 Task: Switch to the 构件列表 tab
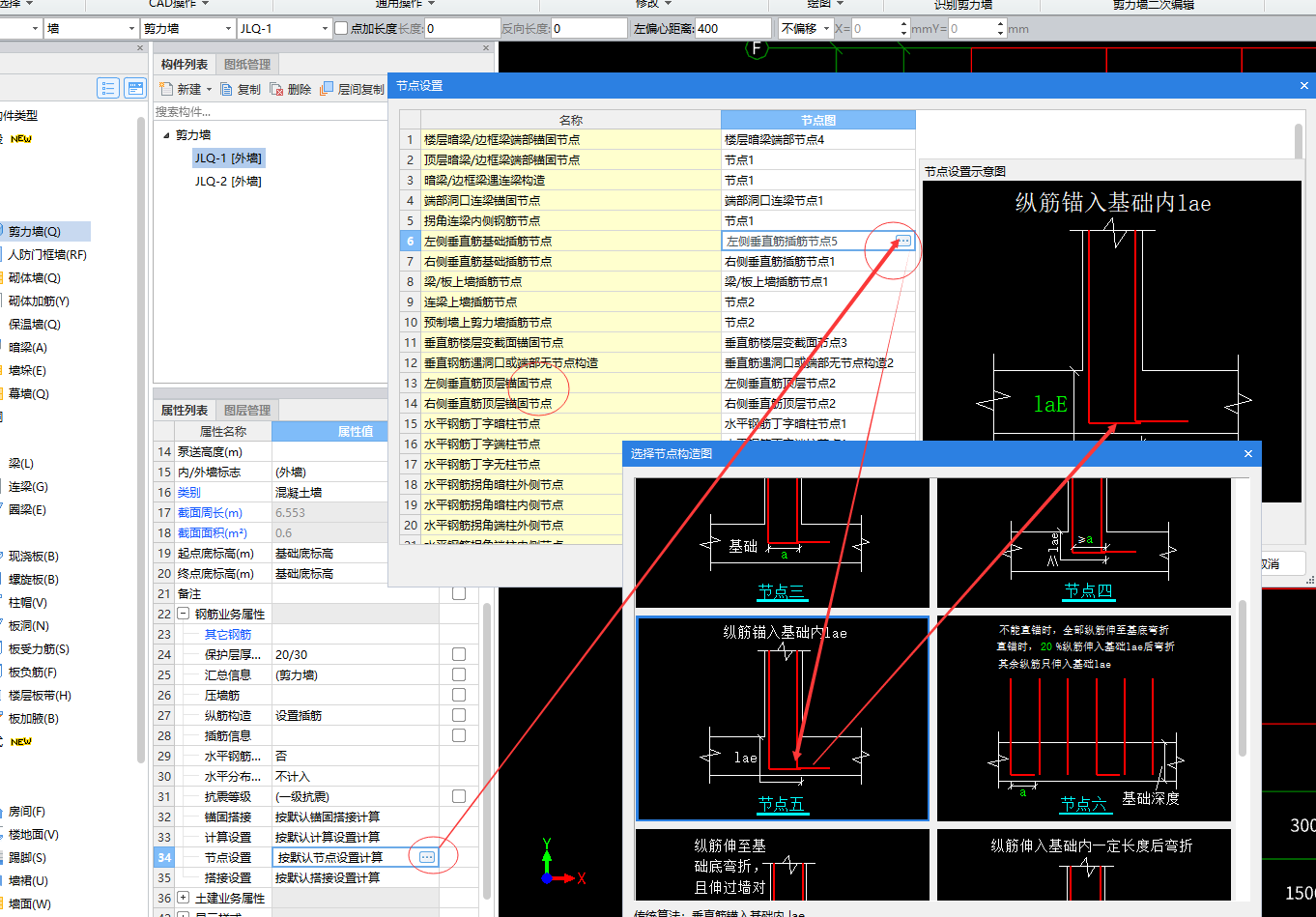185,64
